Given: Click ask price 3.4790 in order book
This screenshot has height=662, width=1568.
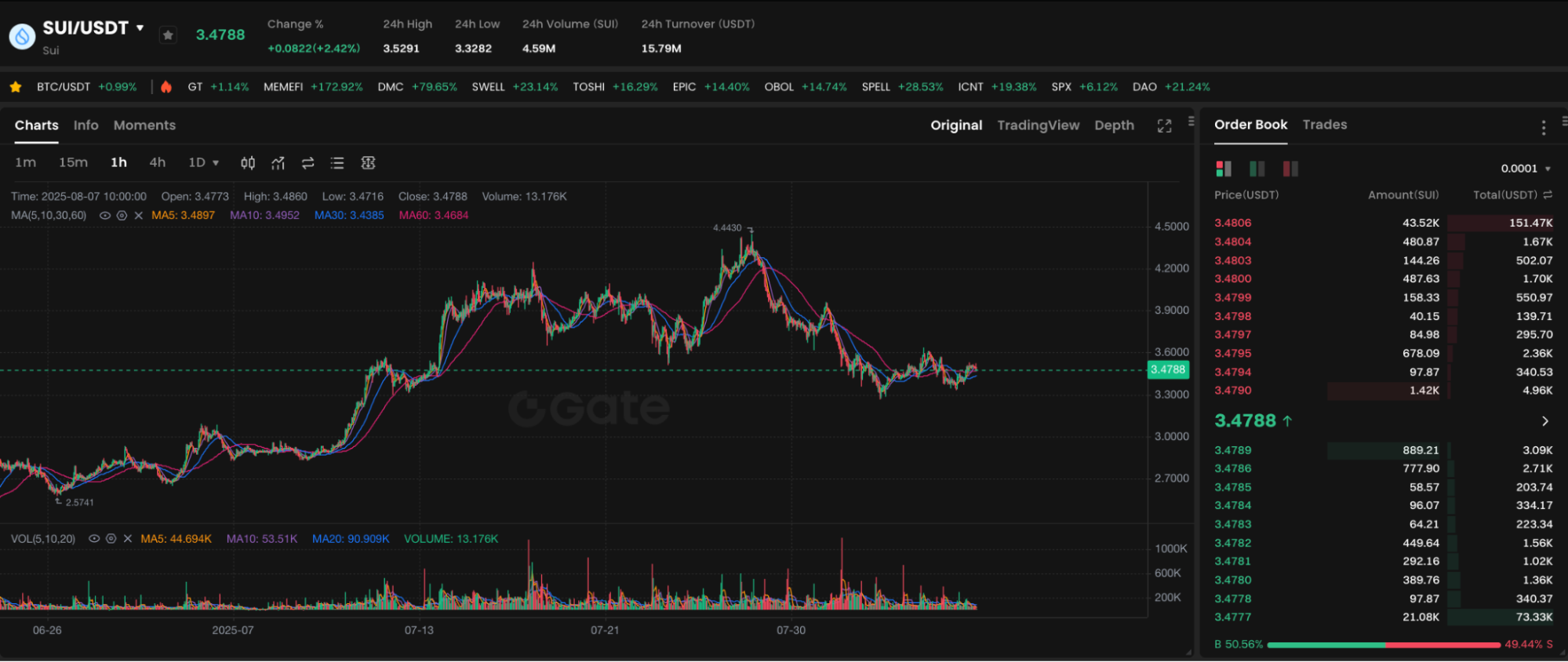Looking at the screenshot, I should [x=1232, y=391].
